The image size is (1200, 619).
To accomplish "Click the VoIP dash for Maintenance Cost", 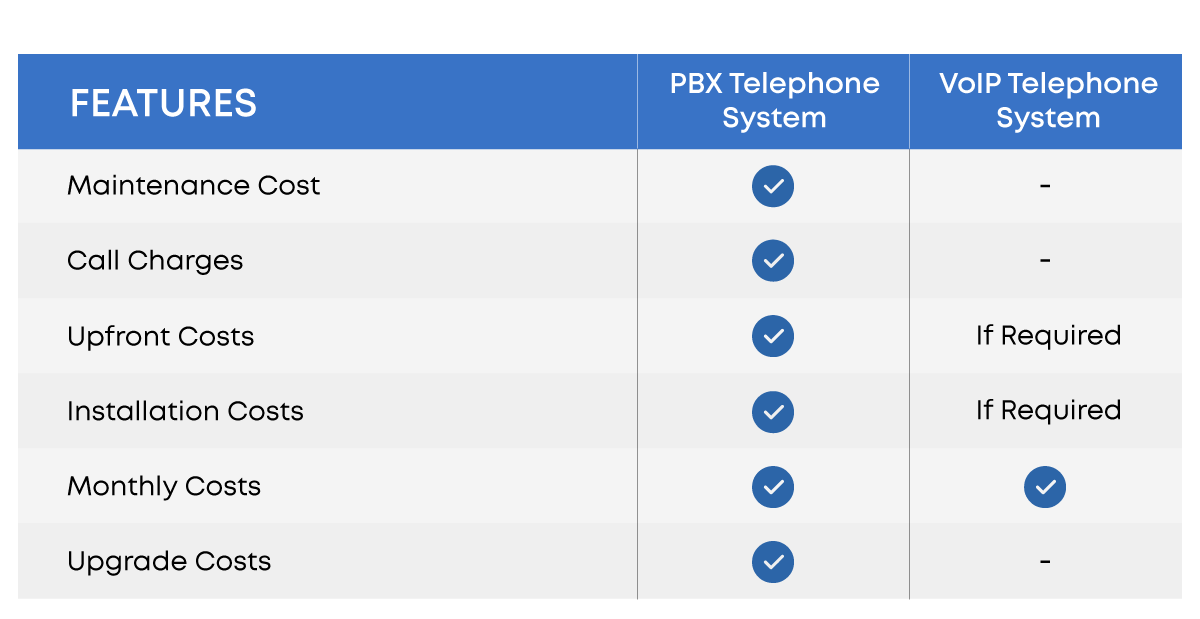I will tap(1045, 186).
